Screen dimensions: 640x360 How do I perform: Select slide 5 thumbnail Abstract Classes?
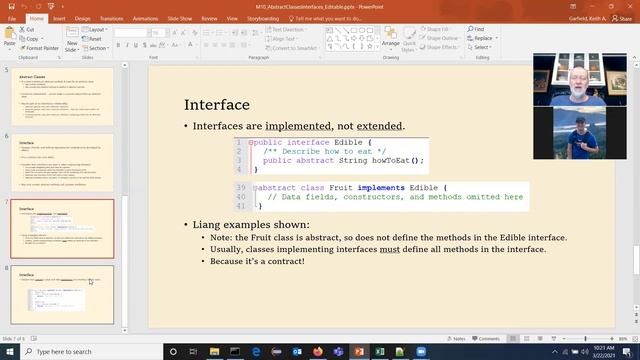click(x=62, y=97)
